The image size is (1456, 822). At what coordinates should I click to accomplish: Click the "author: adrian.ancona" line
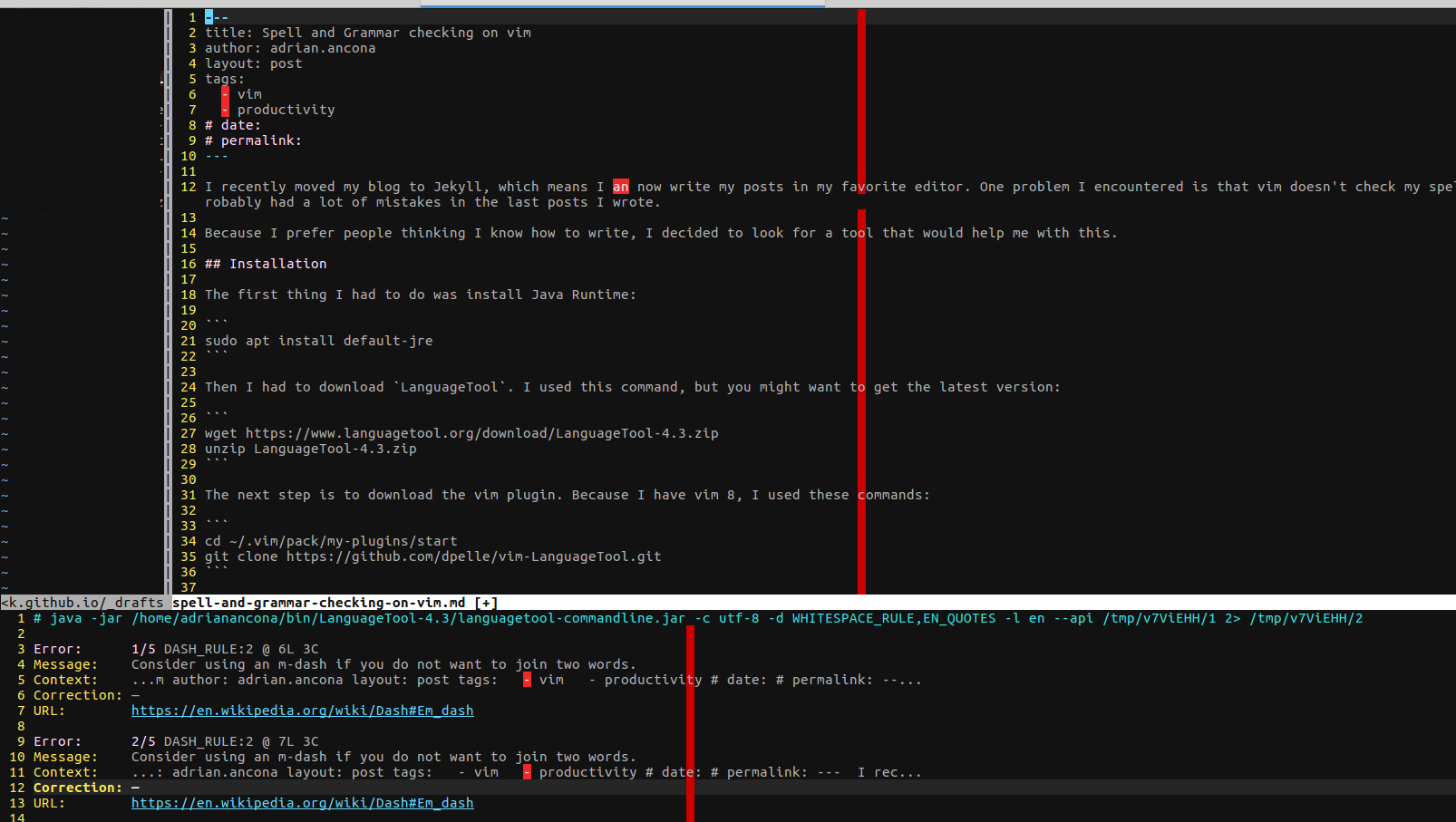pyautogui.click(x=290, y=48)
